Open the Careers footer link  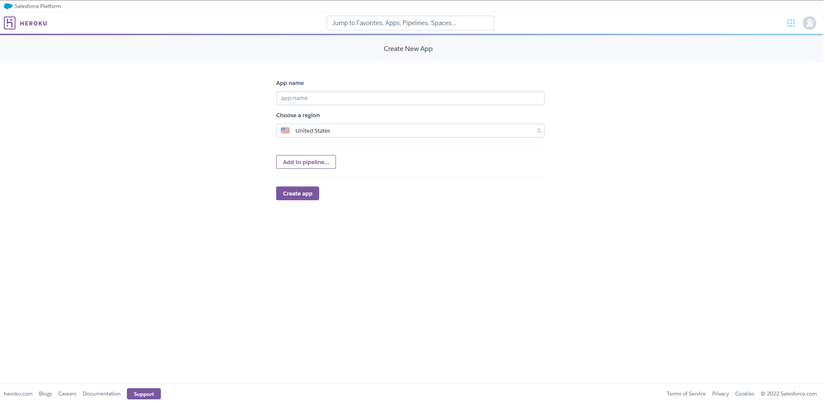67,394
